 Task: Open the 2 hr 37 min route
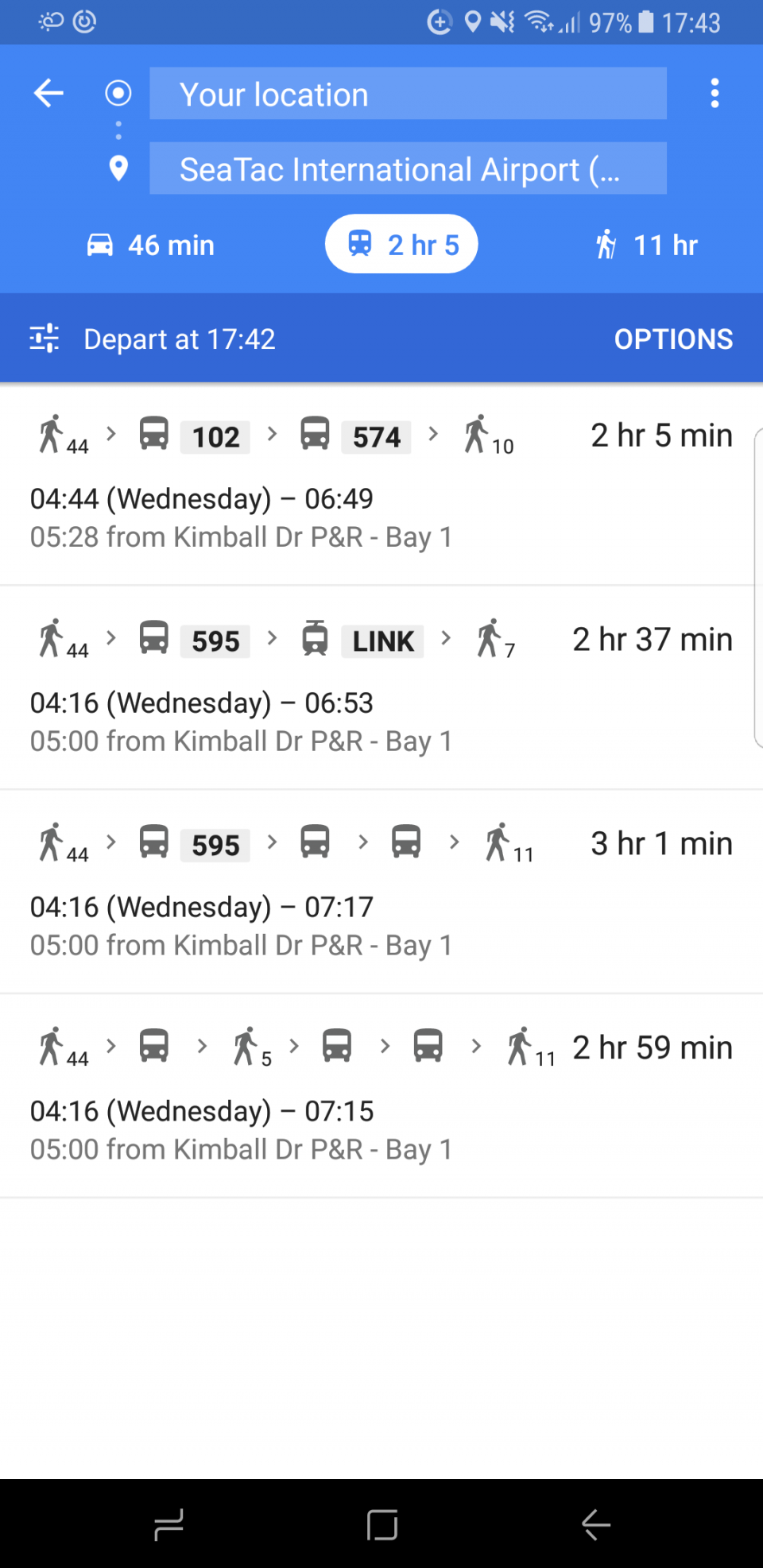tap(381, 688)
